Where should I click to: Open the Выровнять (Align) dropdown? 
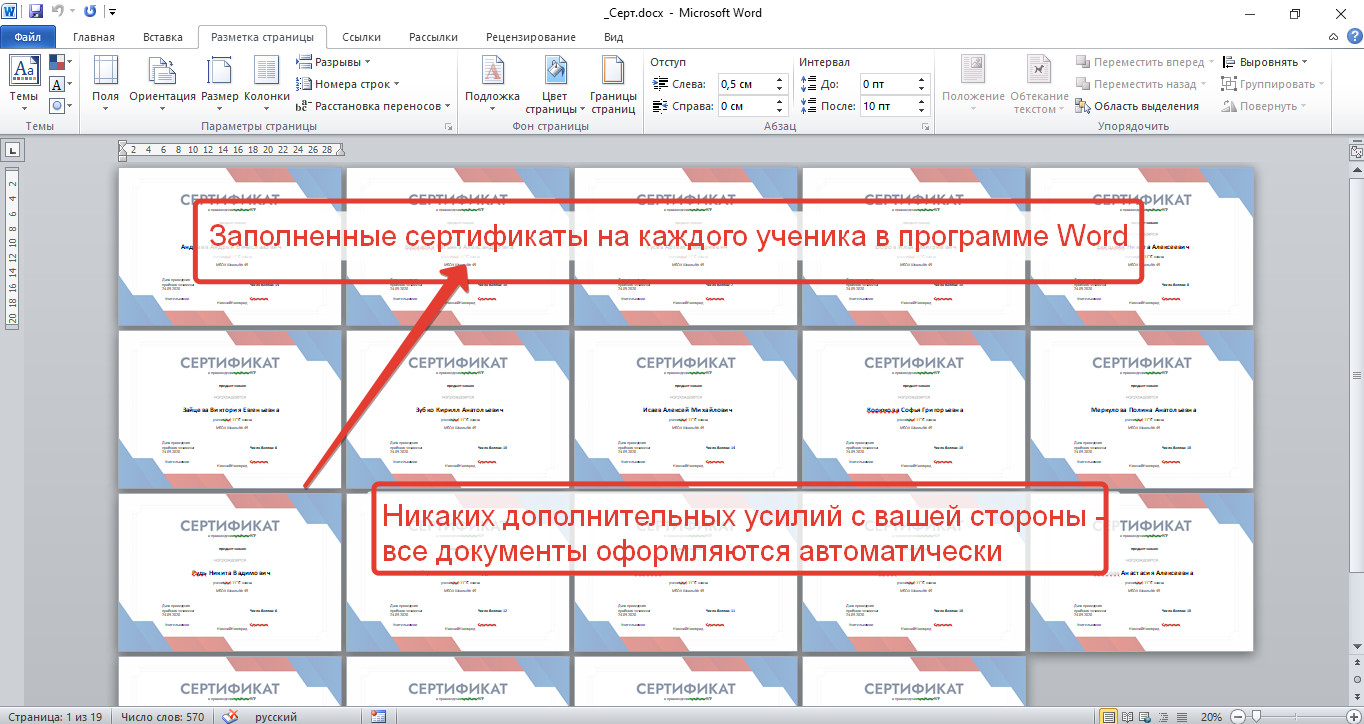click(x=1264, y=62)
